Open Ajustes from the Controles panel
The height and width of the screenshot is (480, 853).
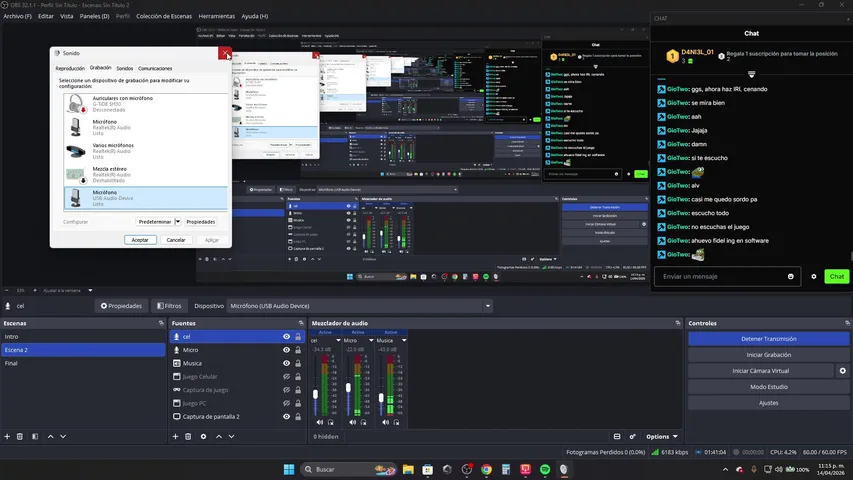click(769, 403)
